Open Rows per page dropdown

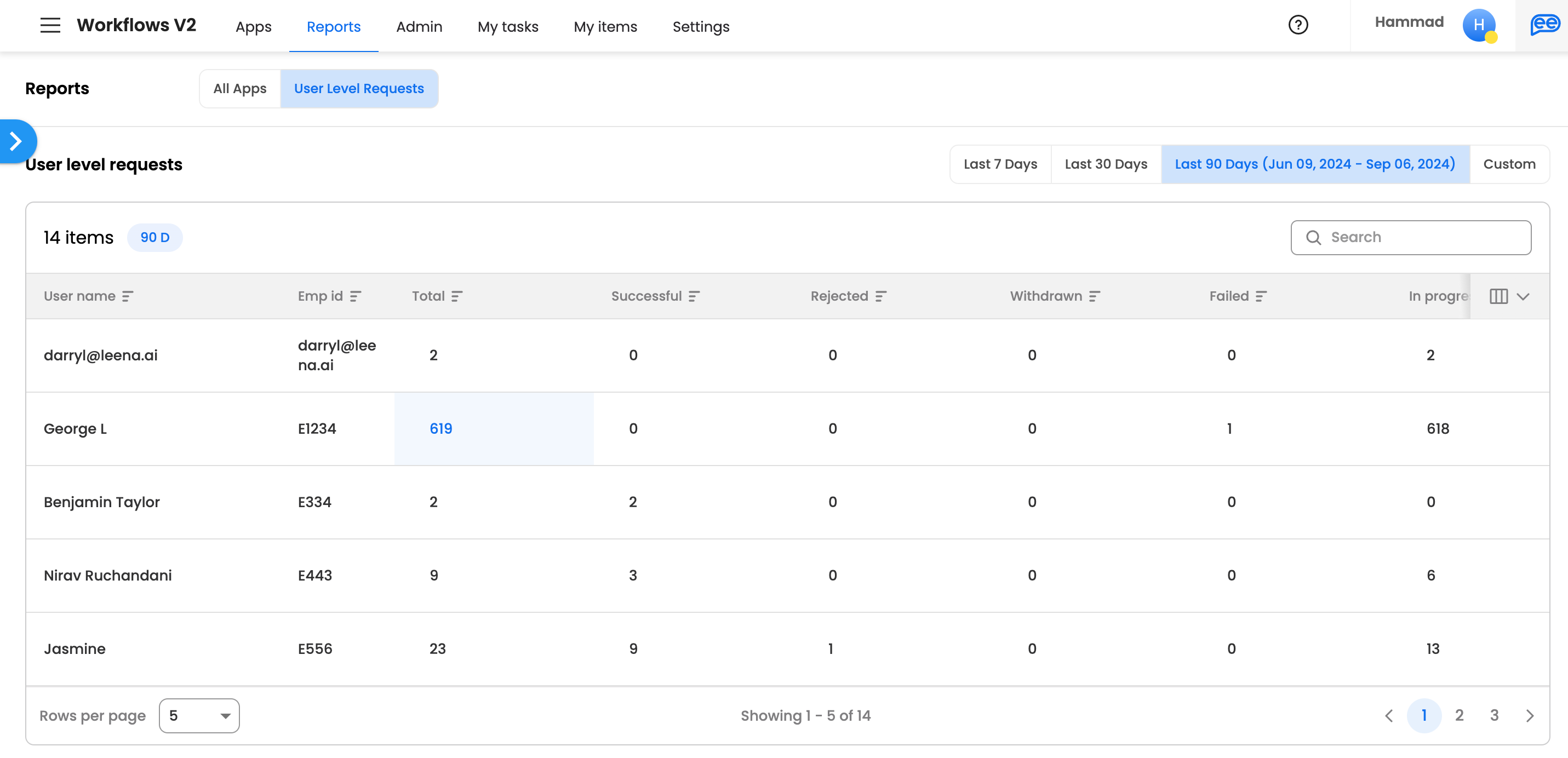coord(199,715)
